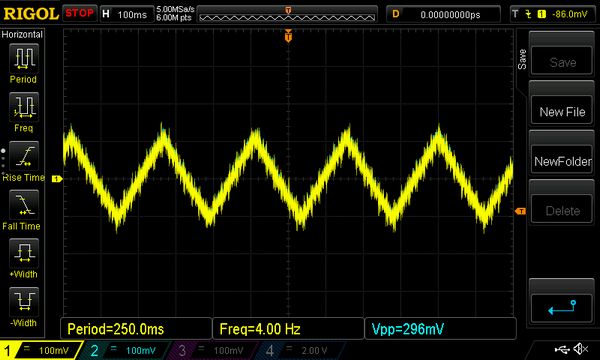Open the Save side tab
Screen dimensions: 600x360
pos(522,59)
